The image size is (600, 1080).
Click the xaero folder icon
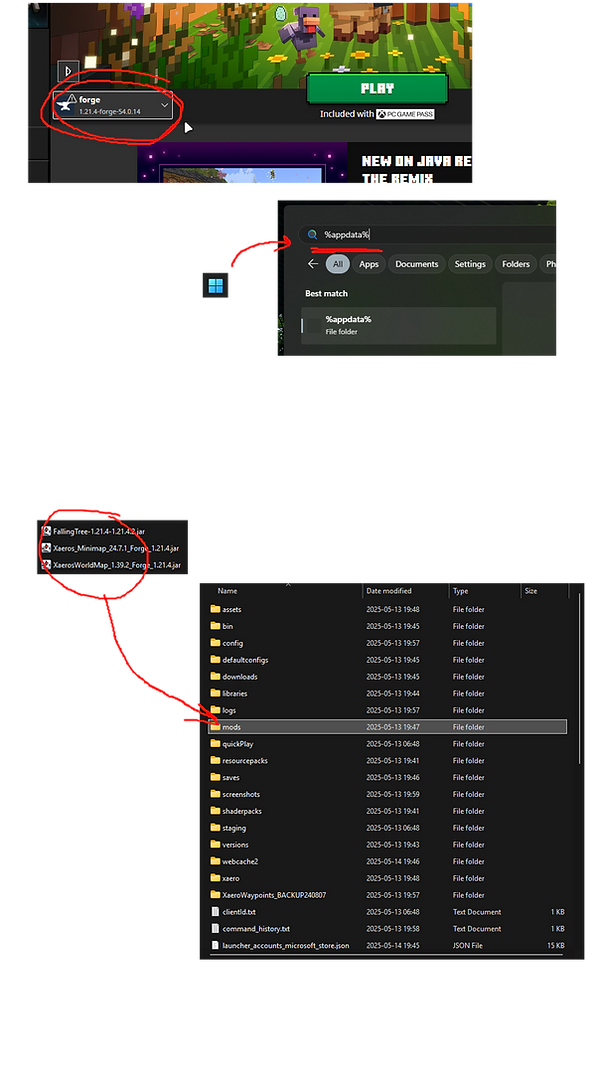tap(215, 878)
